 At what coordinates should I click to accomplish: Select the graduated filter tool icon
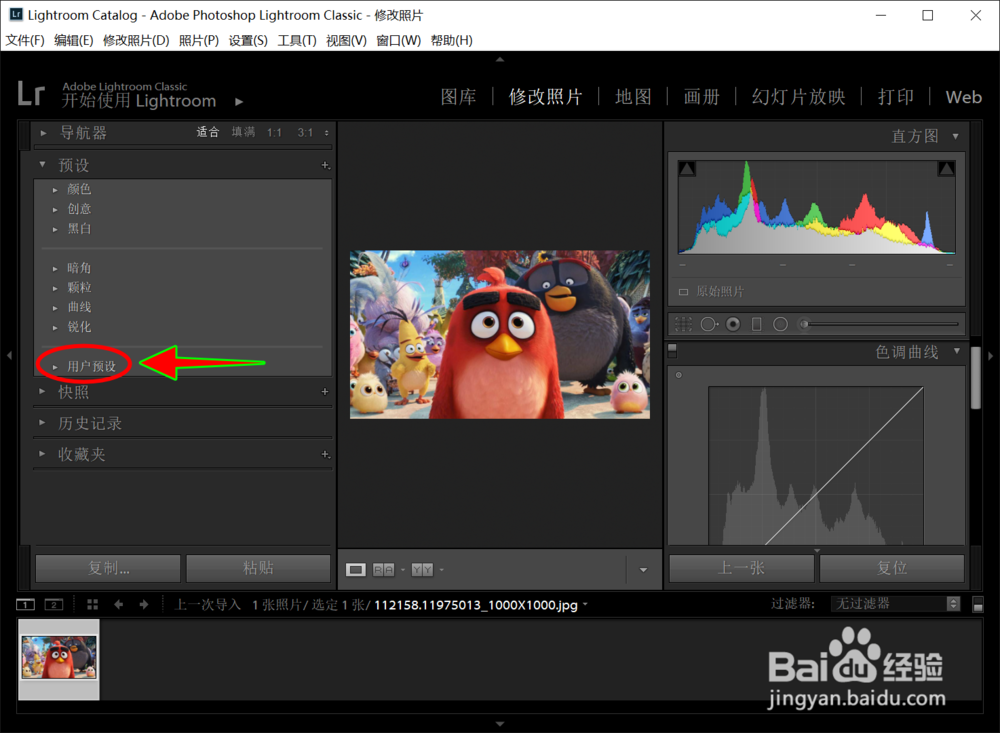pyautogui.click(x=756, y=324)
